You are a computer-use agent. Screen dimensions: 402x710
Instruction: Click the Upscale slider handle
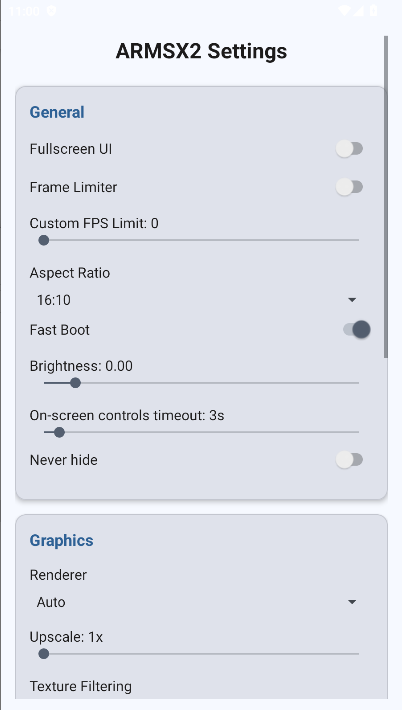(43, 654)
